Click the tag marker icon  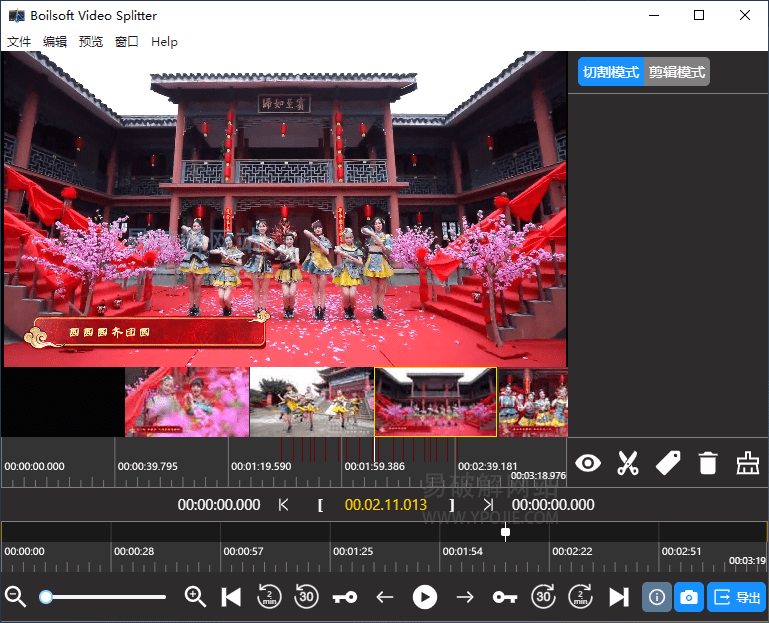click(x=667, y=463)
